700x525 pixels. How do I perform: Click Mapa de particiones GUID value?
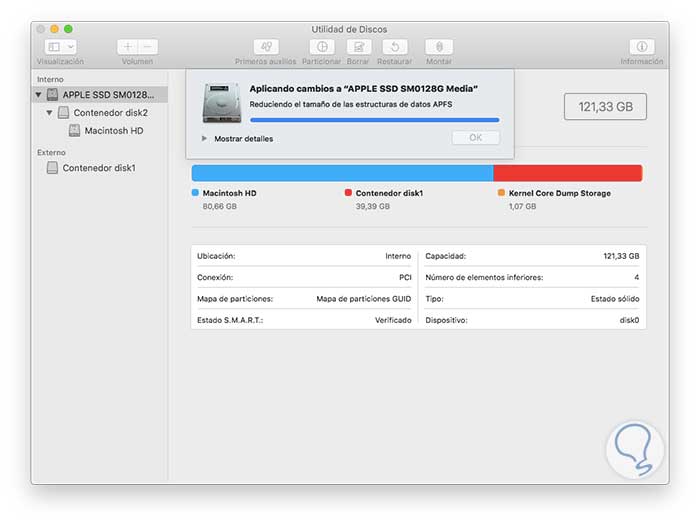pos(364,299)
